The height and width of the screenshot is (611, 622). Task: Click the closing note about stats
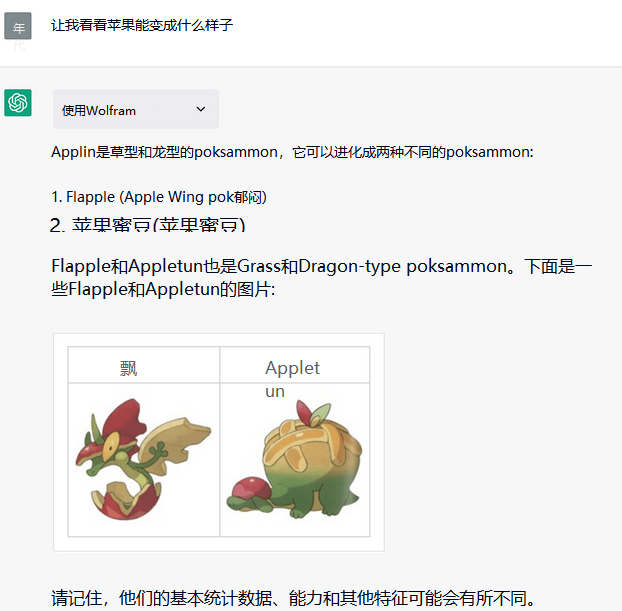coord(294,598)
